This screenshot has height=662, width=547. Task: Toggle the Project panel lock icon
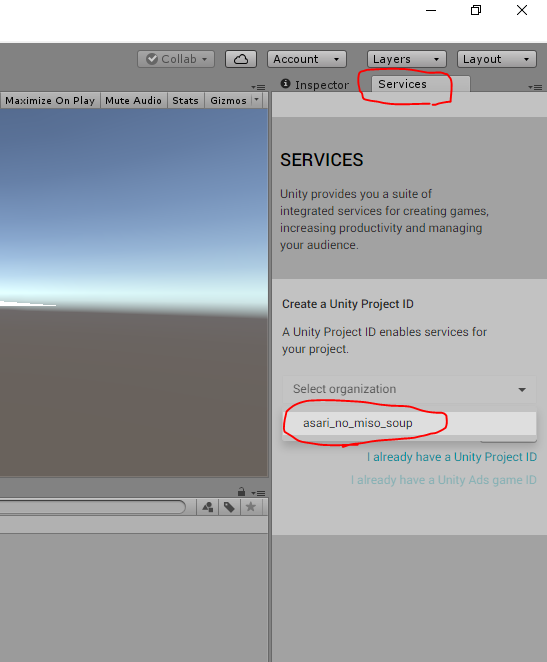click(x=241, y=491)
